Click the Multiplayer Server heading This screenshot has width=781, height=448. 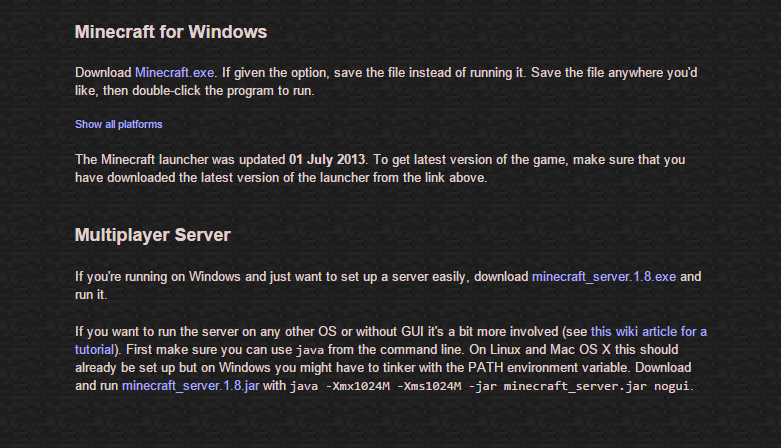click(152, 235)
